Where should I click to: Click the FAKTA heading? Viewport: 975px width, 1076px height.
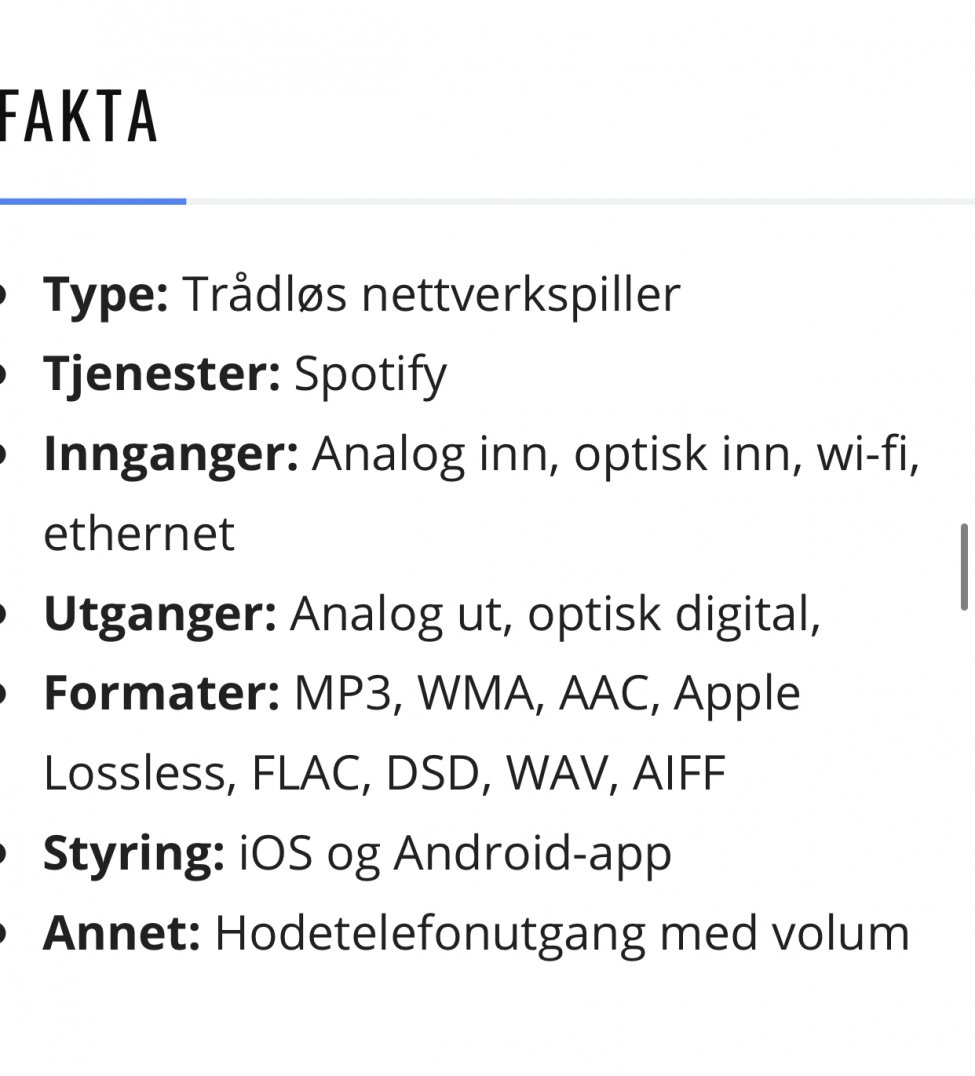(78, 117)
